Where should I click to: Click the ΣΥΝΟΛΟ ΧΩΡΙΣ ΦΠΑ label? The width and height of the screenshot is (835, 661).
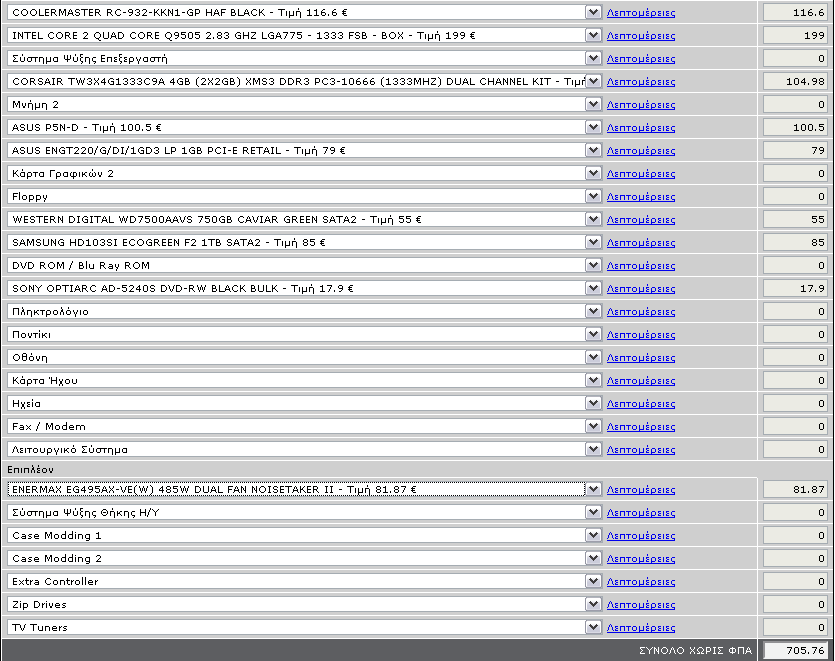point(695,650)
